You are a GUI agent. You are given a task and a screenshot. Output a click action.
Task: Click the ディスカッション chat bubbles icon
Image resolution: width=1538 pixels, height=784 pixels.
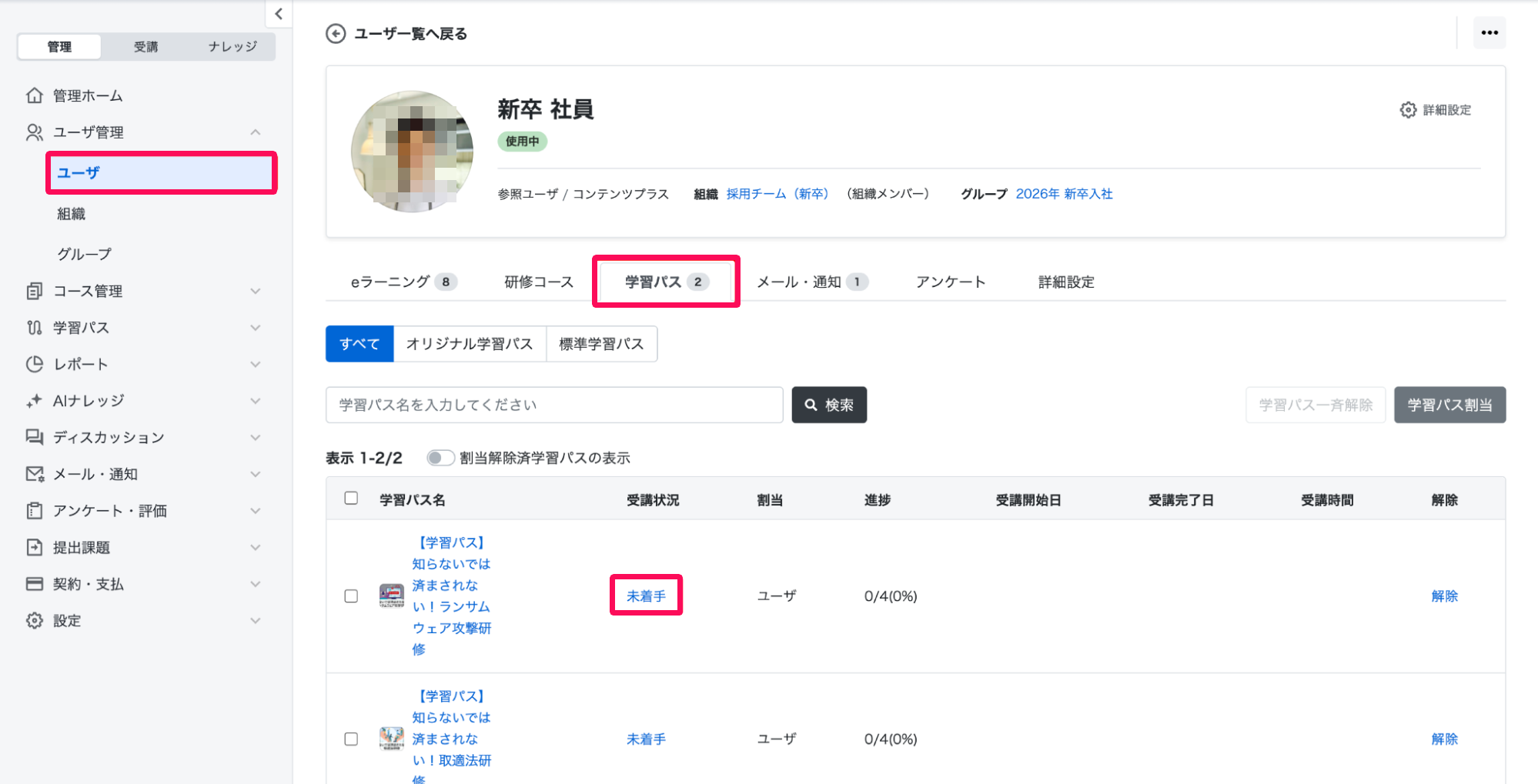(x=35, y=437)
